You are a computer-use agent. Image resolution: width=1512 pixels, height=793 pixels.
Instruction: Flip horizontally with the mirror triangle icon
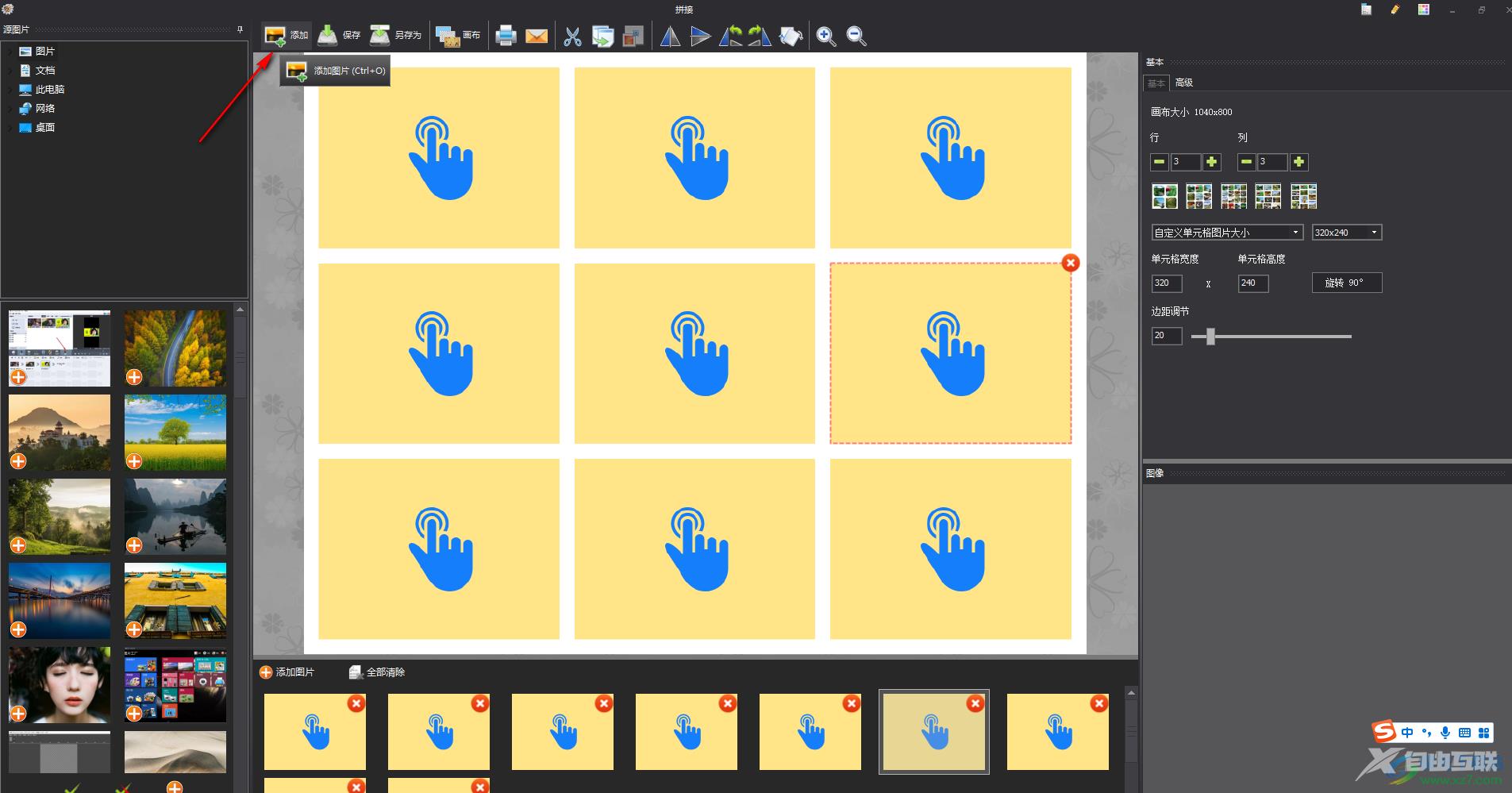[x=670, y=37]
